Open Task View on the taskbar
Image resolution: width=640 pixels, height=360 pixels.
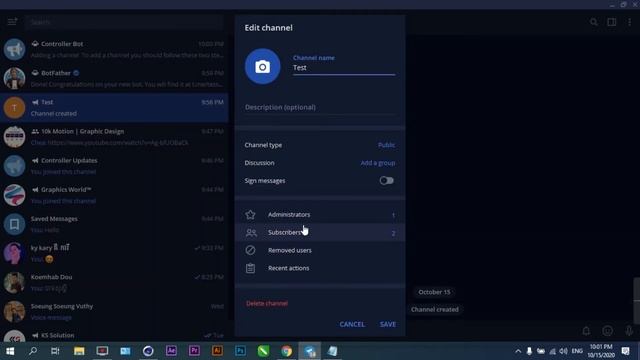55,351
